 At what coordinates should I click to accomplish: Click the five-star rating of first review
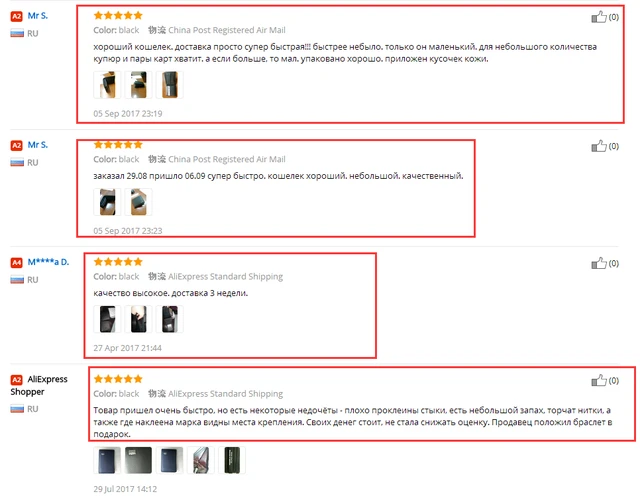point(118,16)
